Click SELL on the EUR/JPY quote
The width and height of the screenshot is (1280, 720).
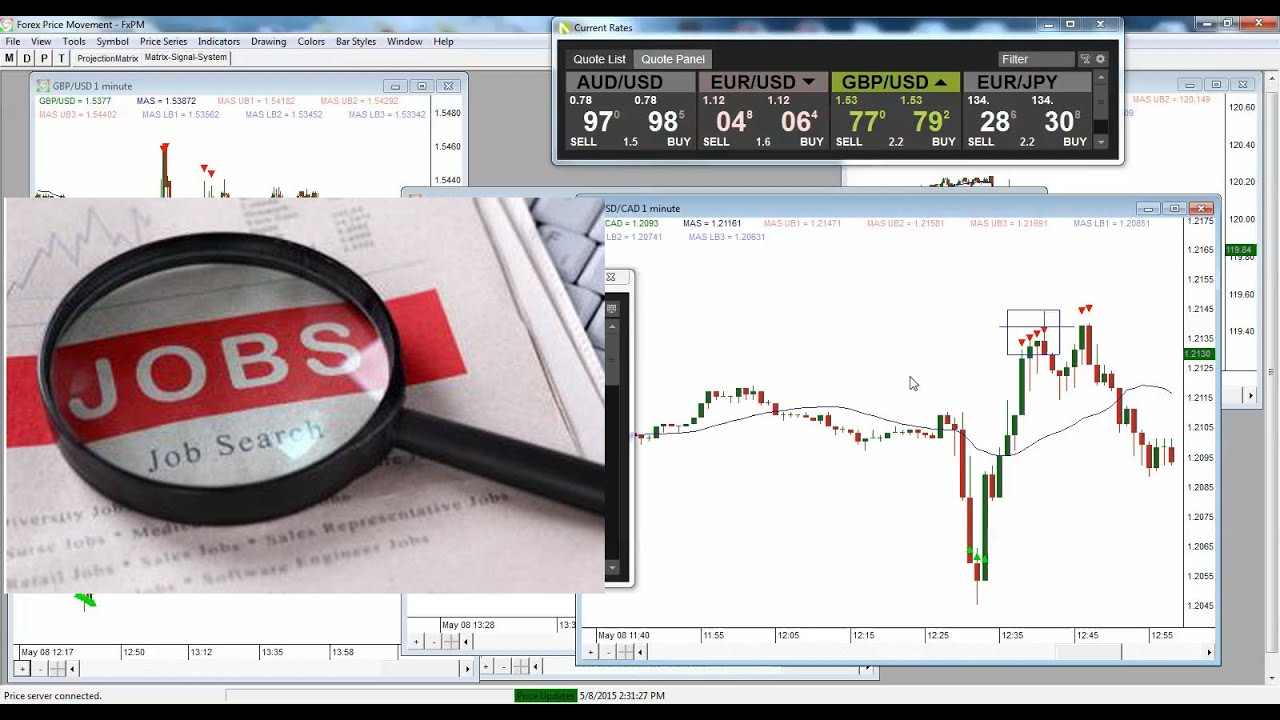pyautogui.click(x=981, y=142)
